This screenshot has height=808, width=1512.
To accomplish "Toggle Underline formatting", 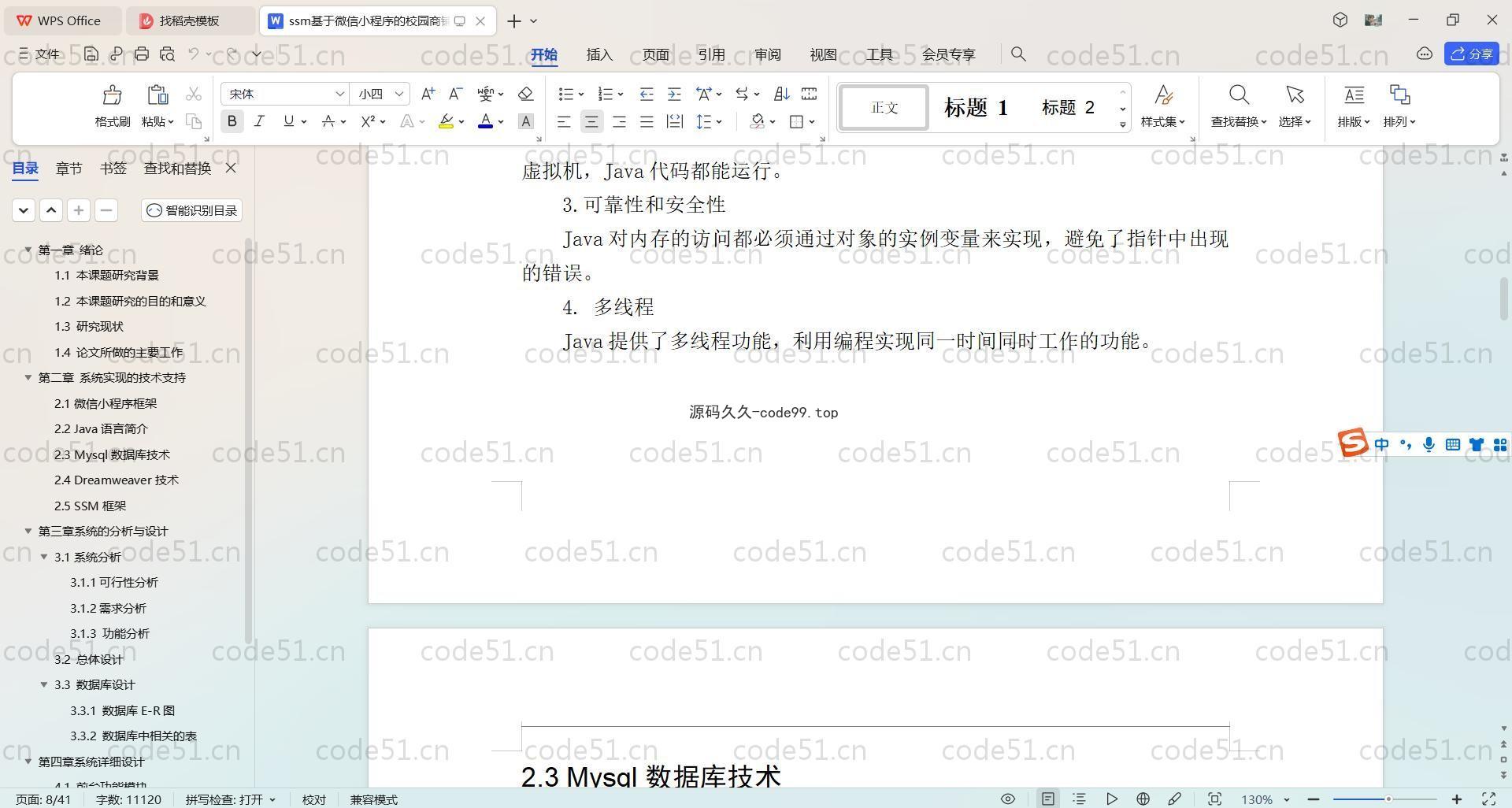I will tap(288, 121).
